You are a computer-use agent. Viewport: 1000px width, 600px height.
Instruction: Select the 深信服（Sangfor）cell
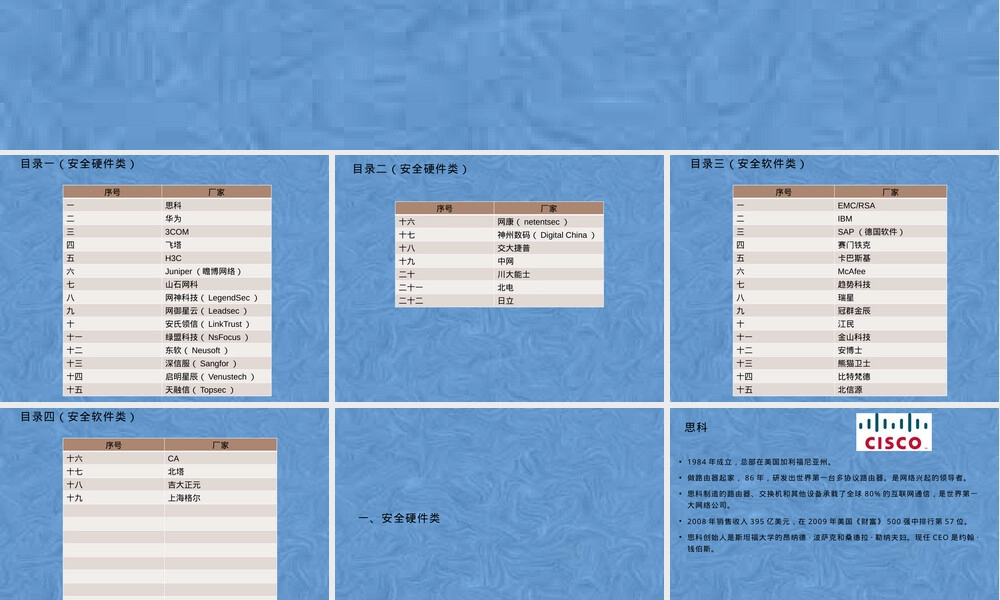216,363
